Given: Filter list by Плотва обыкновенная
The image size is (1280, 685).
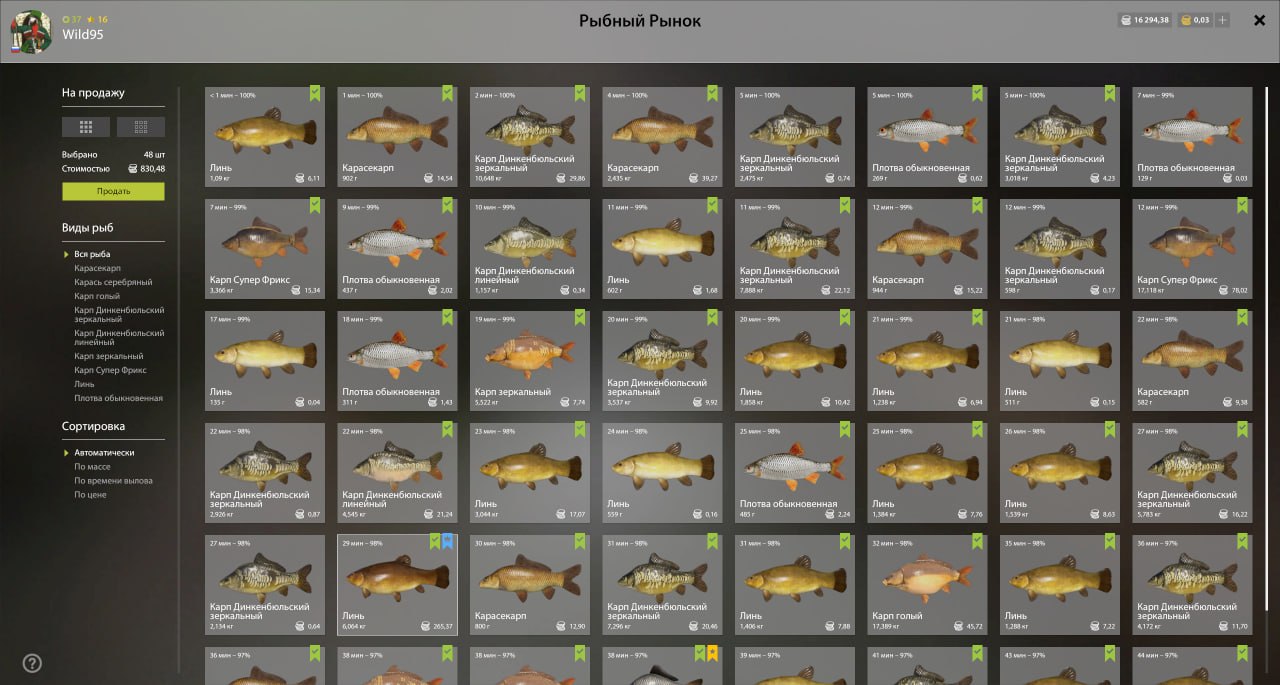Looking at the screenshot, I should tap(118, 398).
